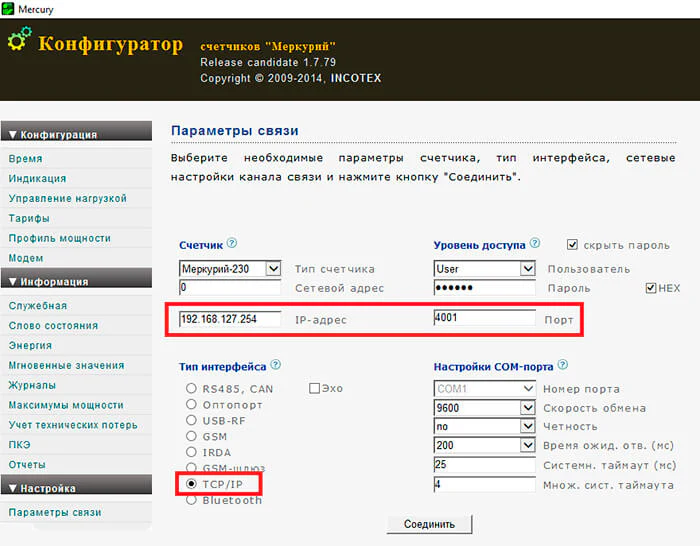Click the 'Copyright © 2009-2014, INCOTEX' text
The image size is (700, 546).
291,78
